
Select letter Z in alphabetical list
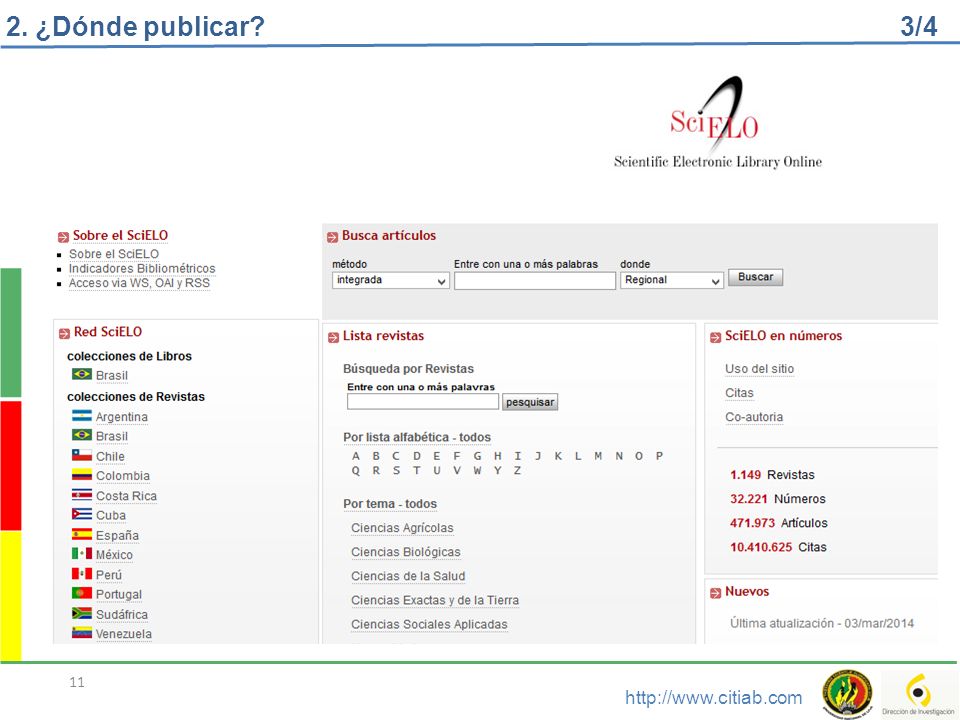[517, 471]
